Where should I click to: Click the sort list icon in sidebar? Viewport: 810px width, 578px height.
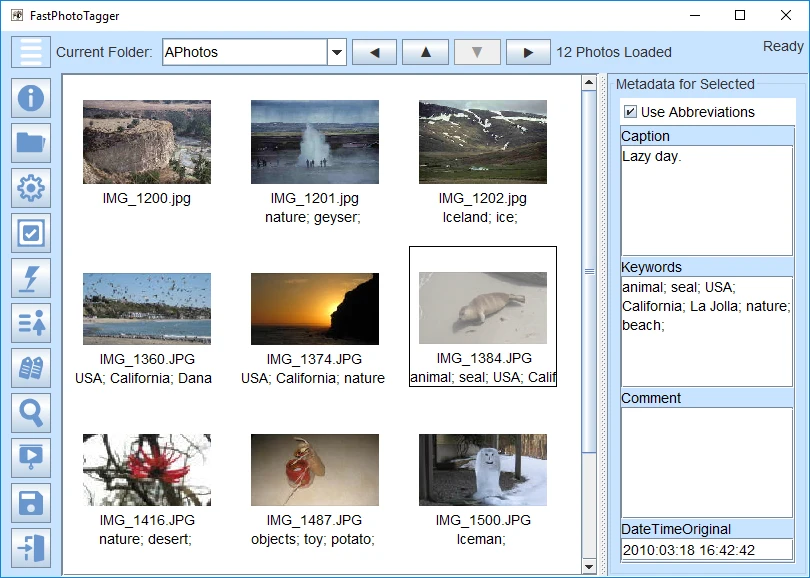point(32,323)
